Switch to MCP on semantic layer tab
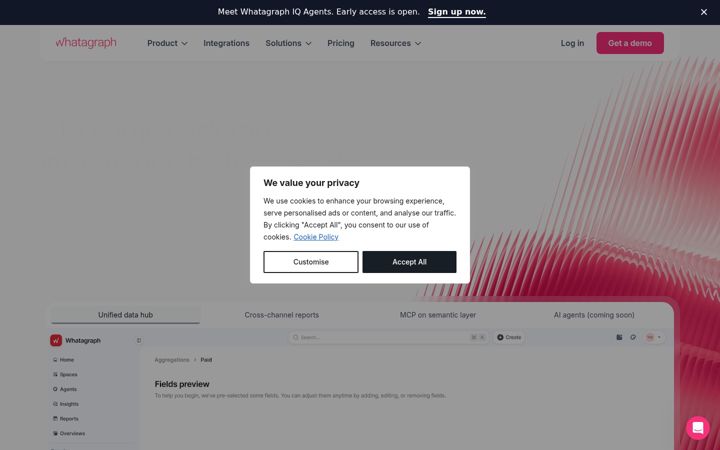 pos(438,315)
